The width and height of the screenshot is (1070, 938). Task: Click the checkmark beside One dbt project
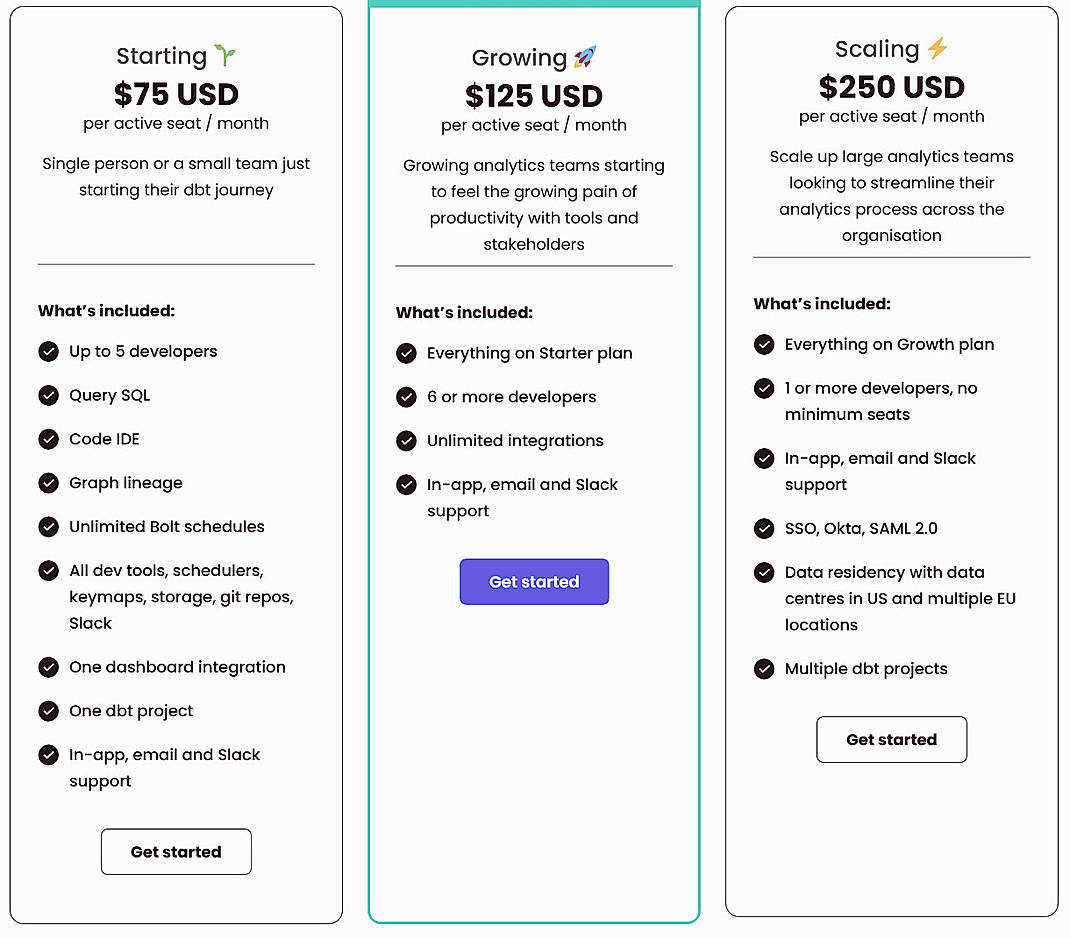click(x=49, y=711)
